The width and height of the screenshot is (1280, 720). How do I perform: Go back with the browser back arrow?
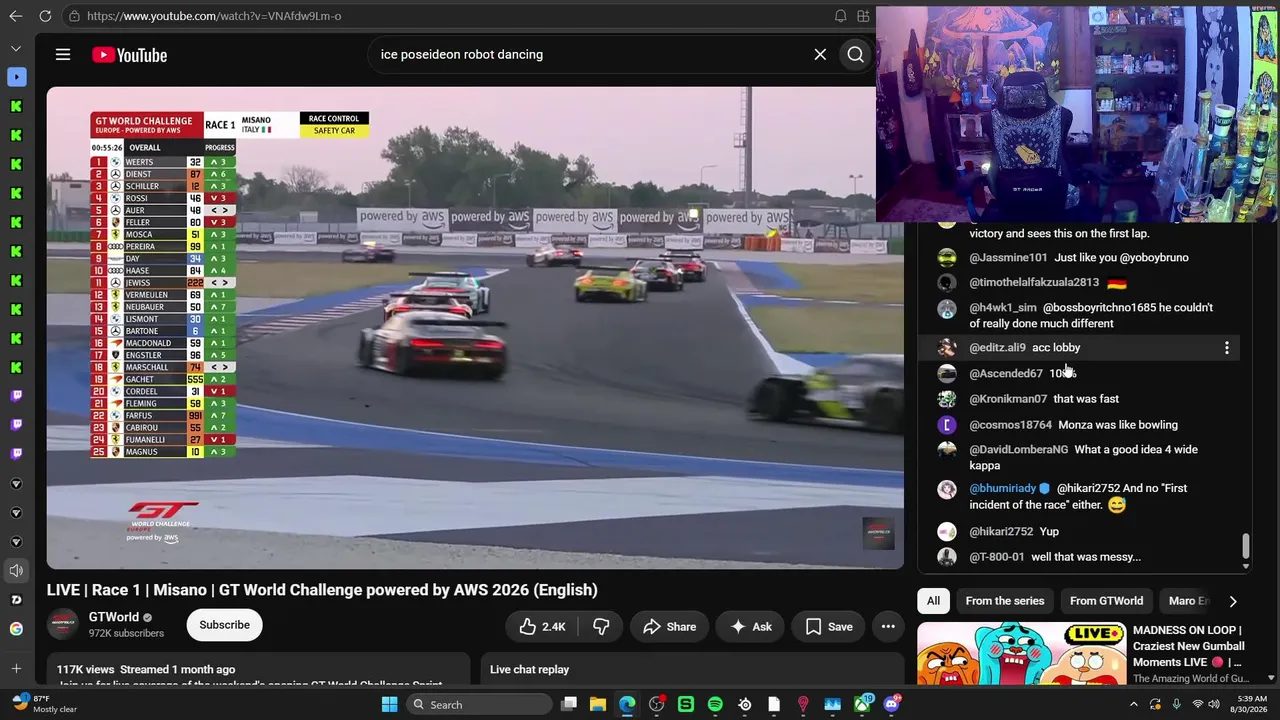pyautogui.click(x=15, y=16)
